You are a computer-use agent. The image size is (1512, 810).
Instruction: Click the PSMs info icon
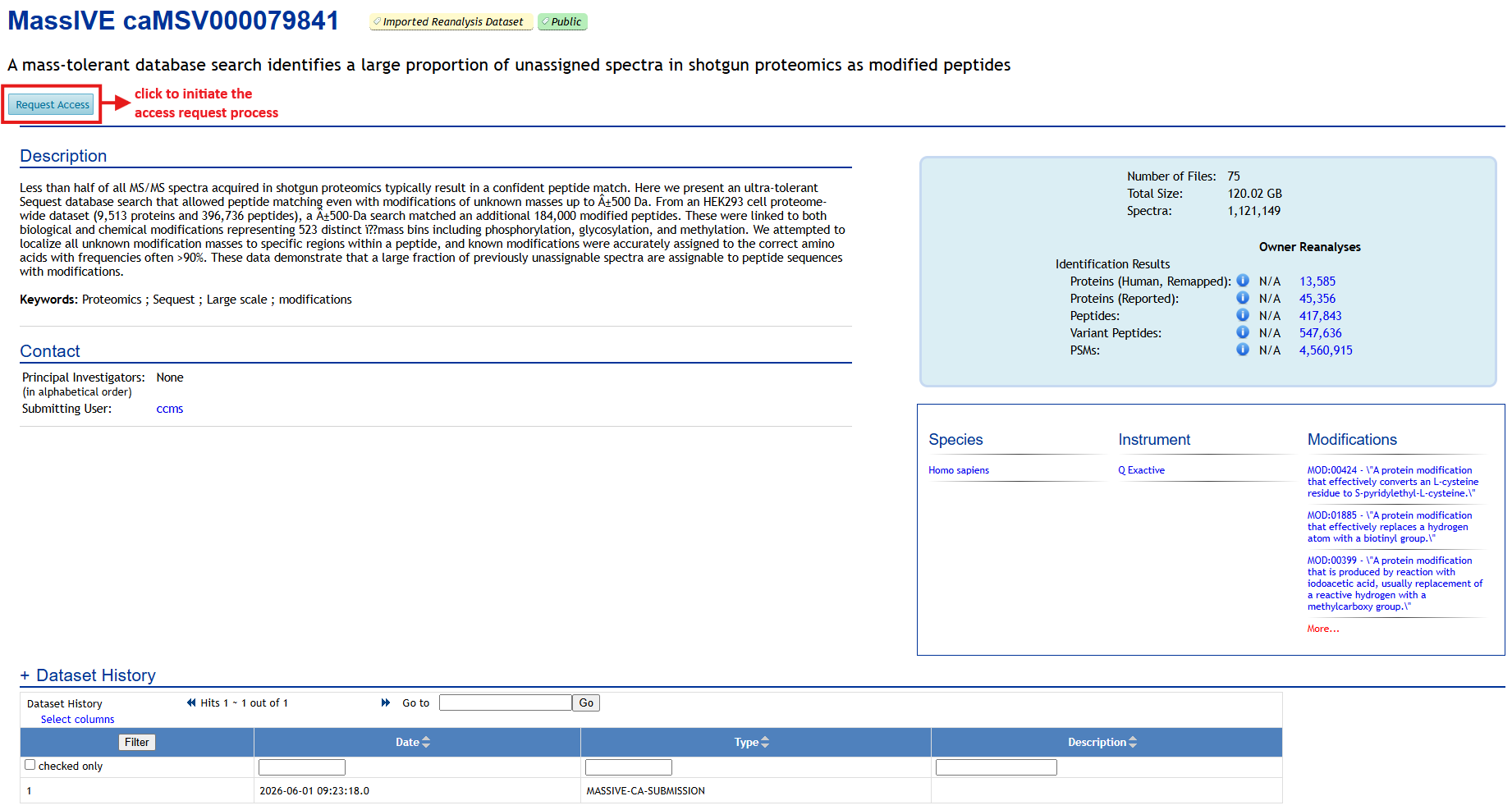coord(1243,349)
